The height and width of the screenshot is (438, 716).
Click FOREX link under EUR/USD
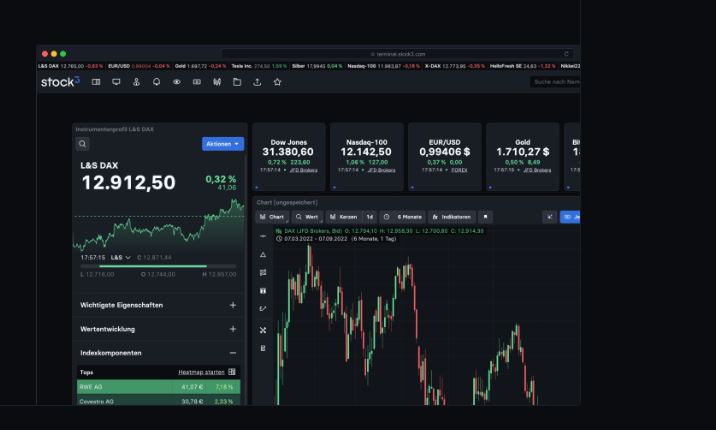[x=459, y=170]
